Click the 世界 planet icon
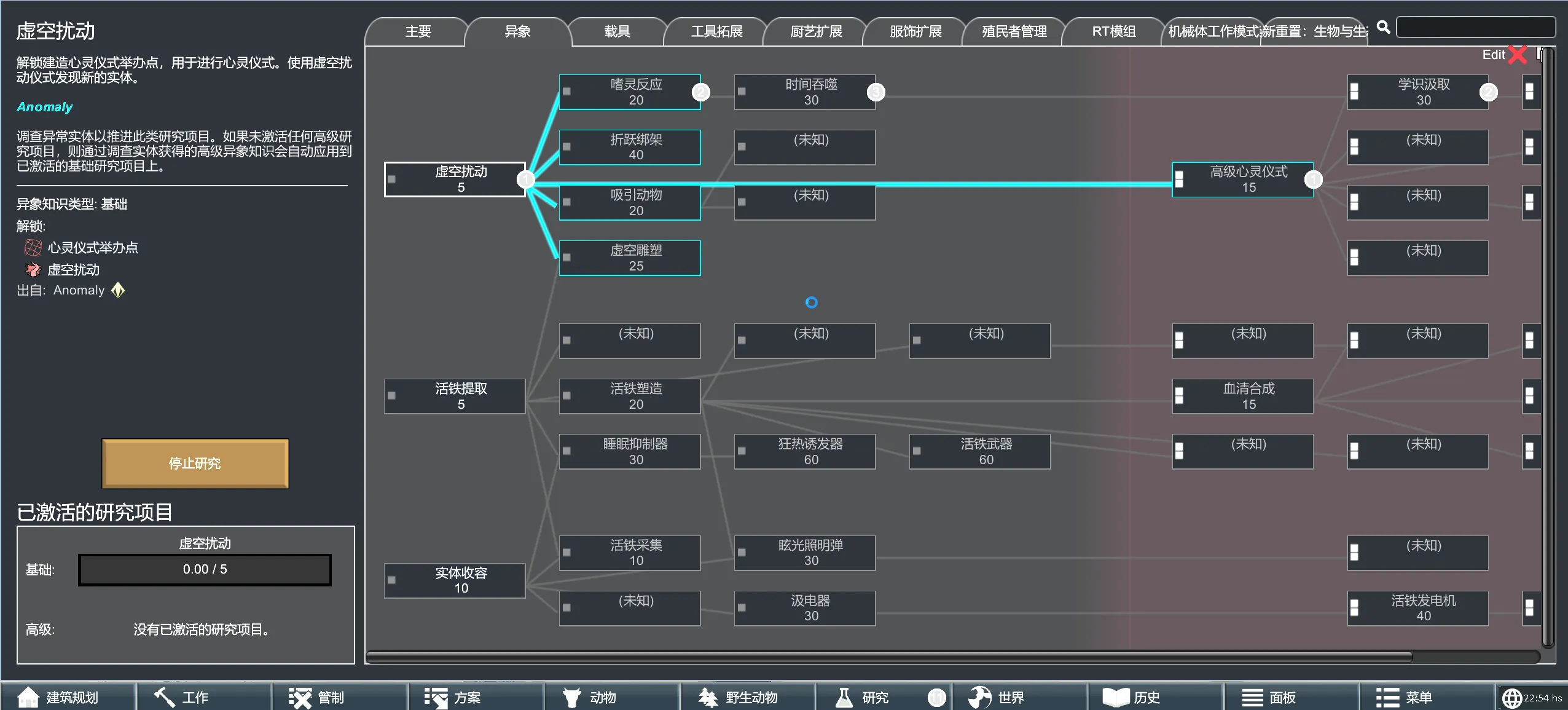1568x710 pixels. pyautogui.click(x=979, y=697)
